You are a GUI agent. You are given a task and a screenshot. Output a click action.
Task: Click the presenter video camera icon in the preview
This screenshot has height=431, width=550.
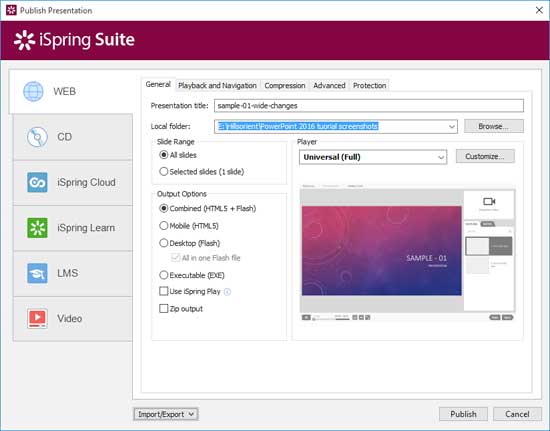(x=489, y=201)
